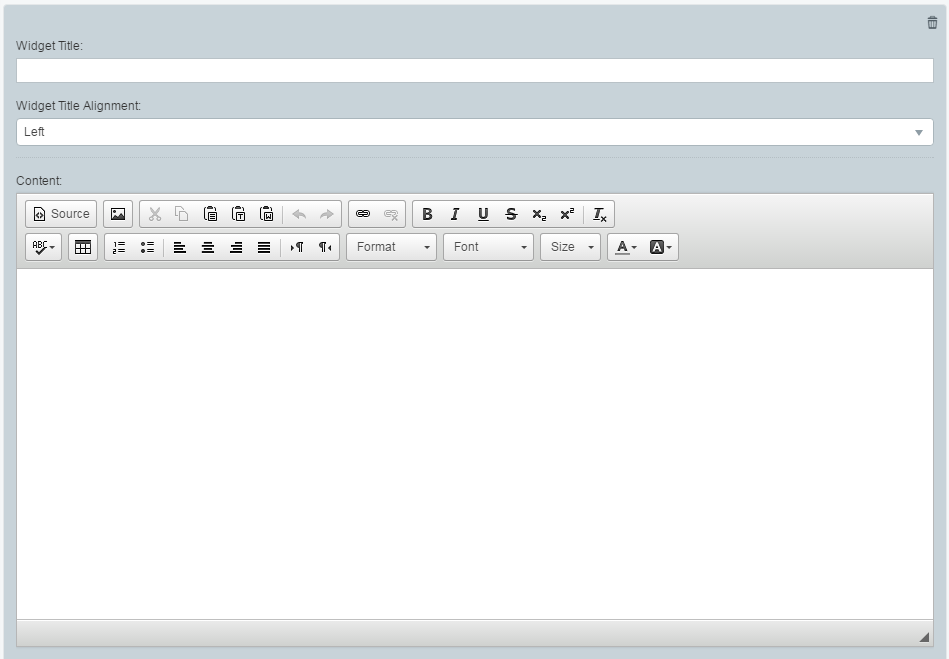Click the Remove Format icon
949x659 pixels.
pyautogui.click(x=599, y=214)
